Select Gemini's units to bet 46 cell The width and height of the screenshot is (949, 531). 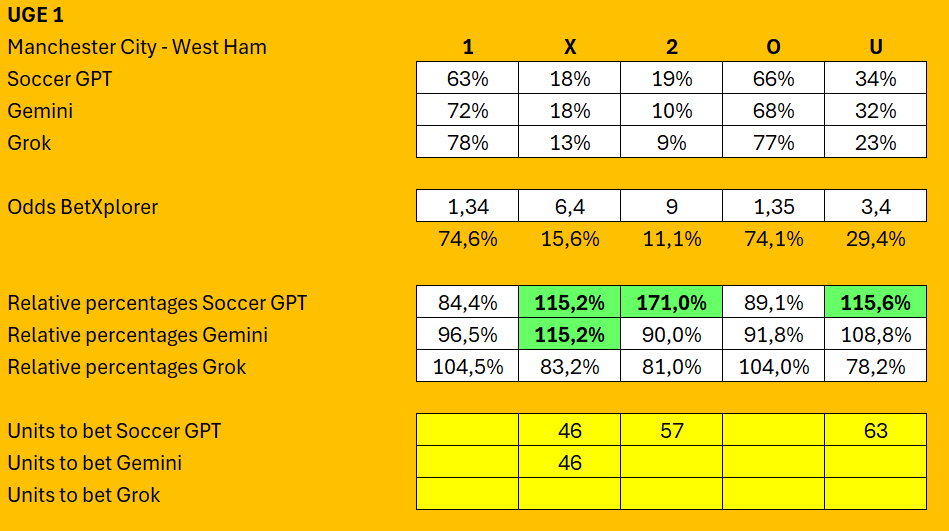coord(569,463)
